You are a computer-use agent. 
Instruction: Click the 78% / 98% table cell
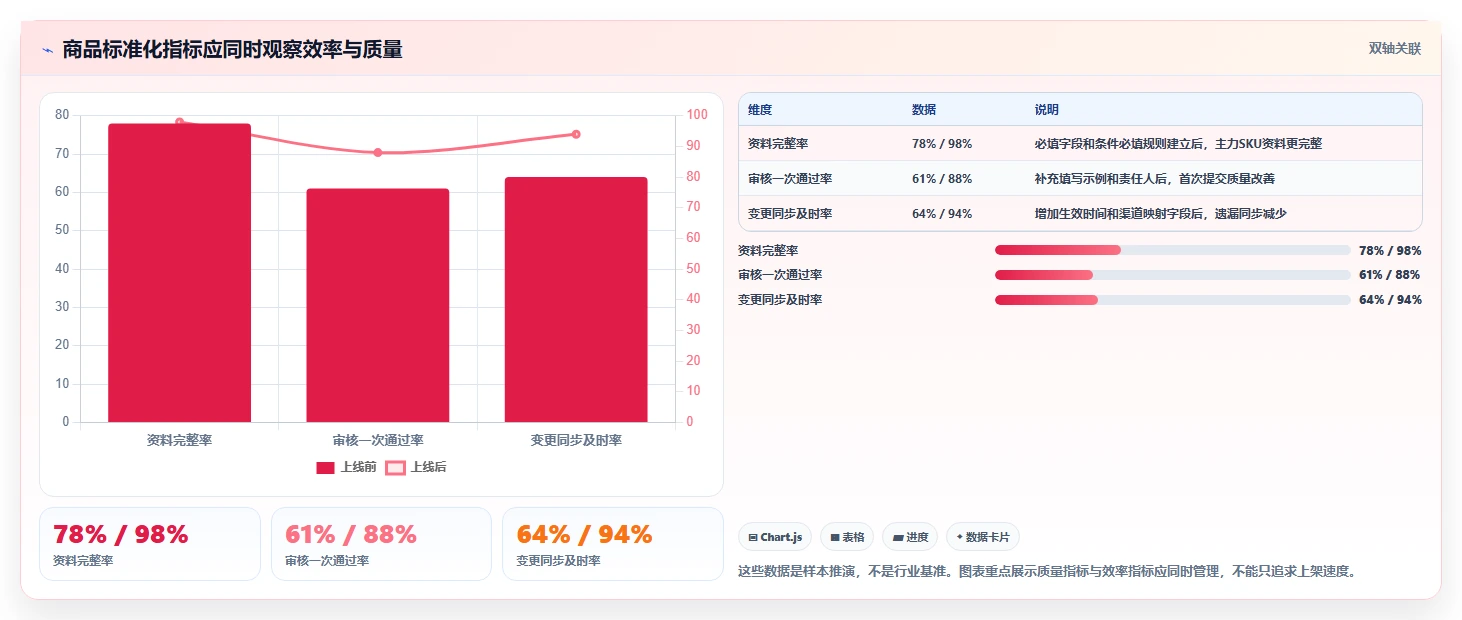[x=942, y=144]
